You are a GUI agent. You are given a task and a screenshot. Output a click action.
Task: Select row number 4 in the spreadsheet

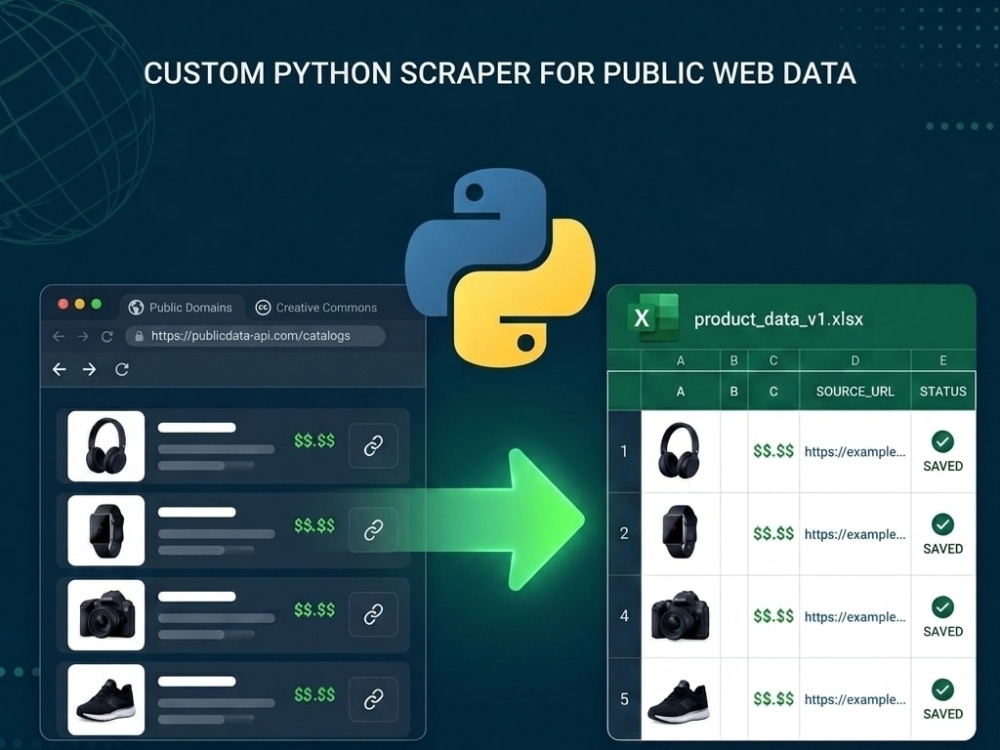624,616
